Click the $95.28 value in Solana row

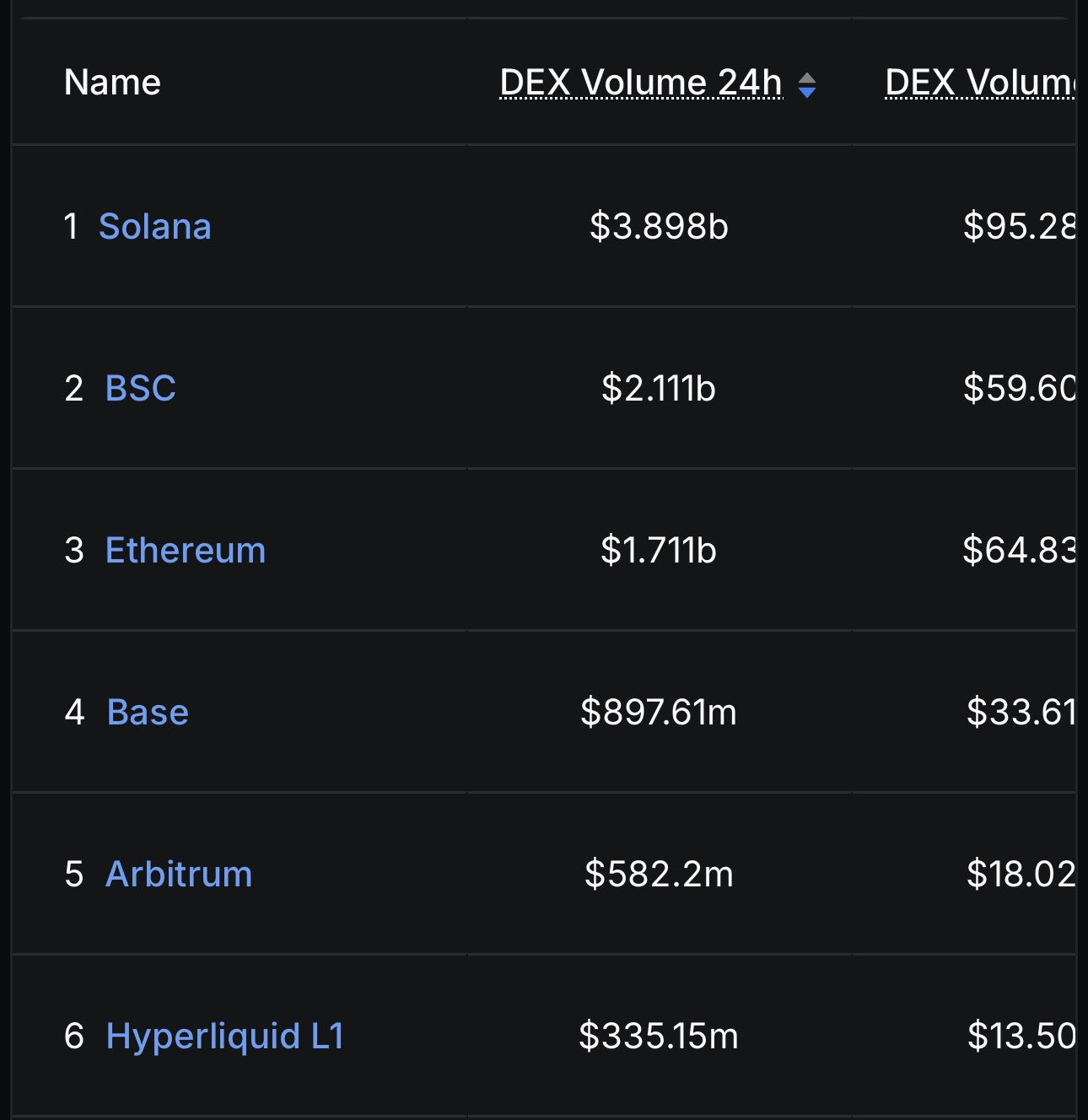coord(1019,226)
